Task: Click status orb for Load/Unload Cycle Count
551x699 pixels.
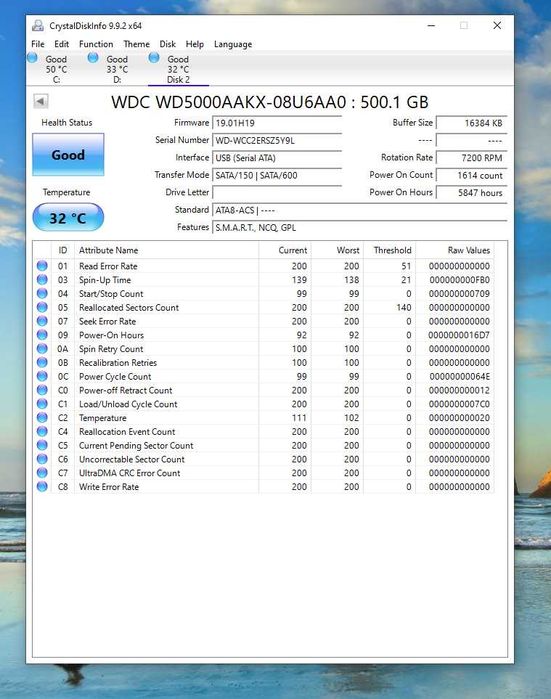Action: point(42,404)
